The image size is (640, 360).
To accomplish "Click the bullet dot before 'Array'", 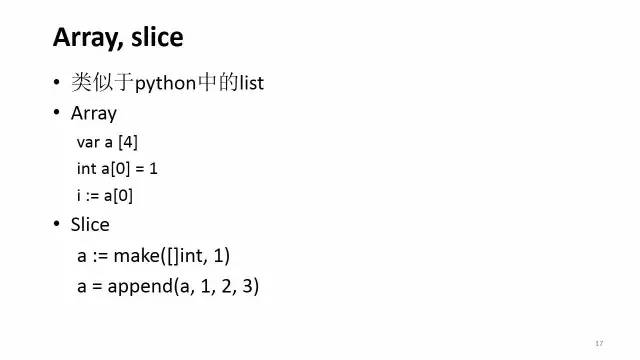I will point(56,112).
